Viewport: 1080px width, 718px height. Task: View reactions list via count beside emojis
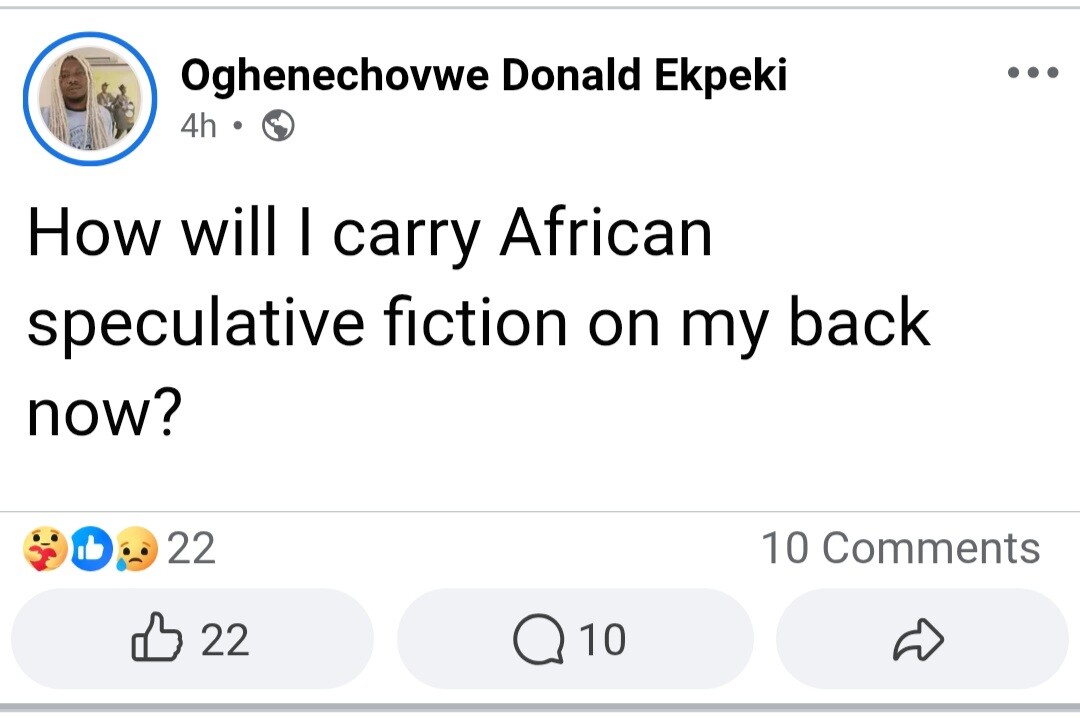191,549
